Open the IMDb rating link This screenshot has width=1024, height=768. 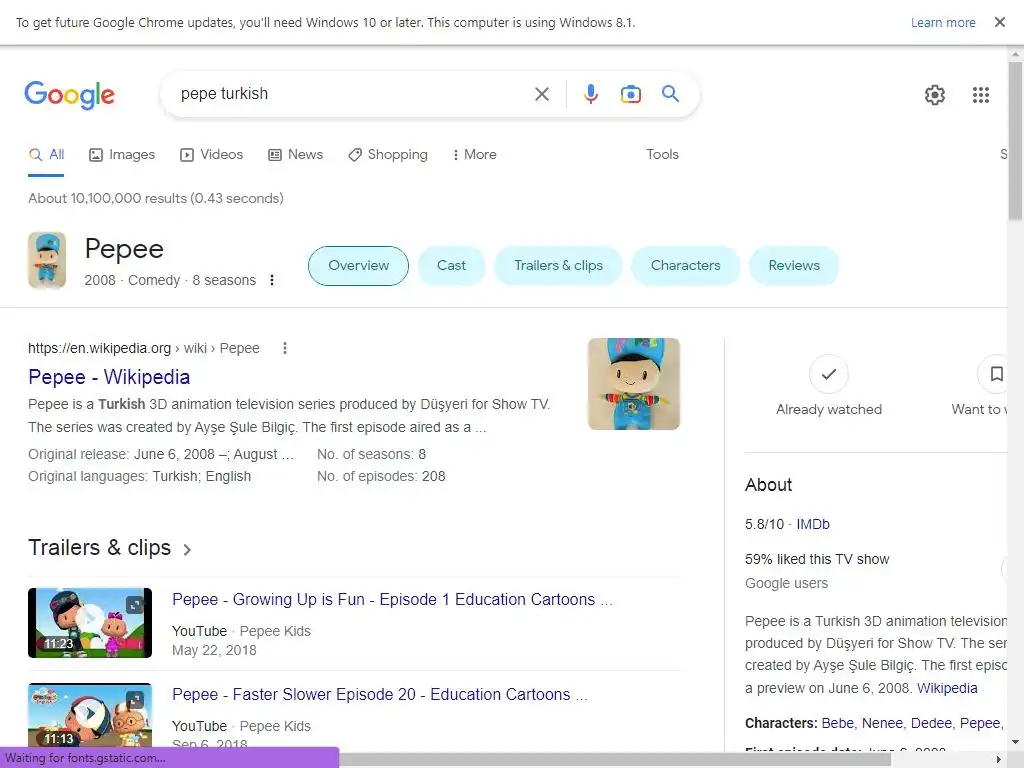[812, 524]
